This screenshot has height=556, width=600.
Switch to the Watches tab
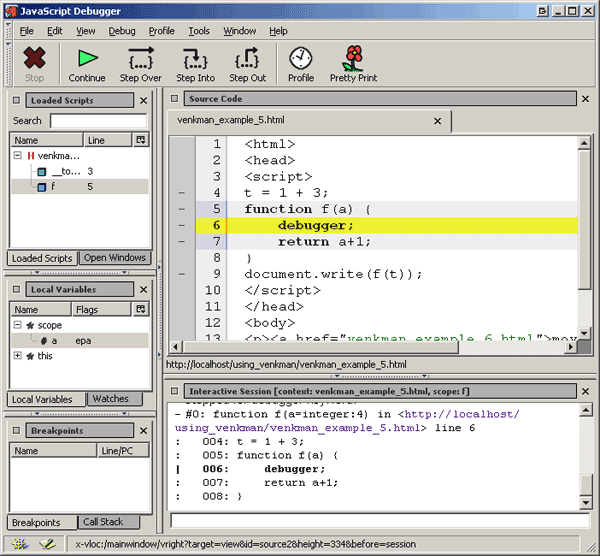(x=114, y=399)
